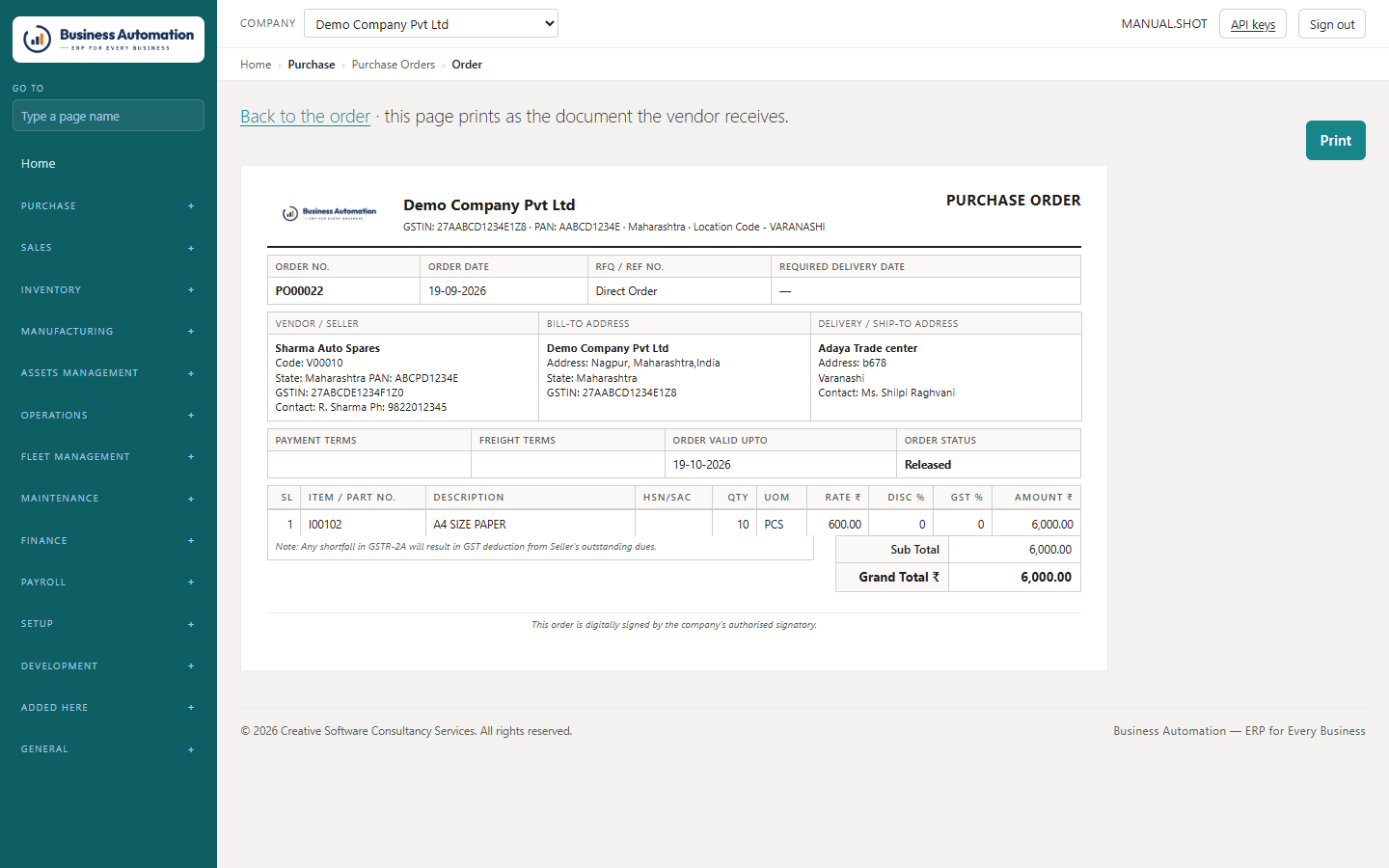Expand the Development sidebar section
Viewport: 1389px width, 868px height.
click(108, 666)
